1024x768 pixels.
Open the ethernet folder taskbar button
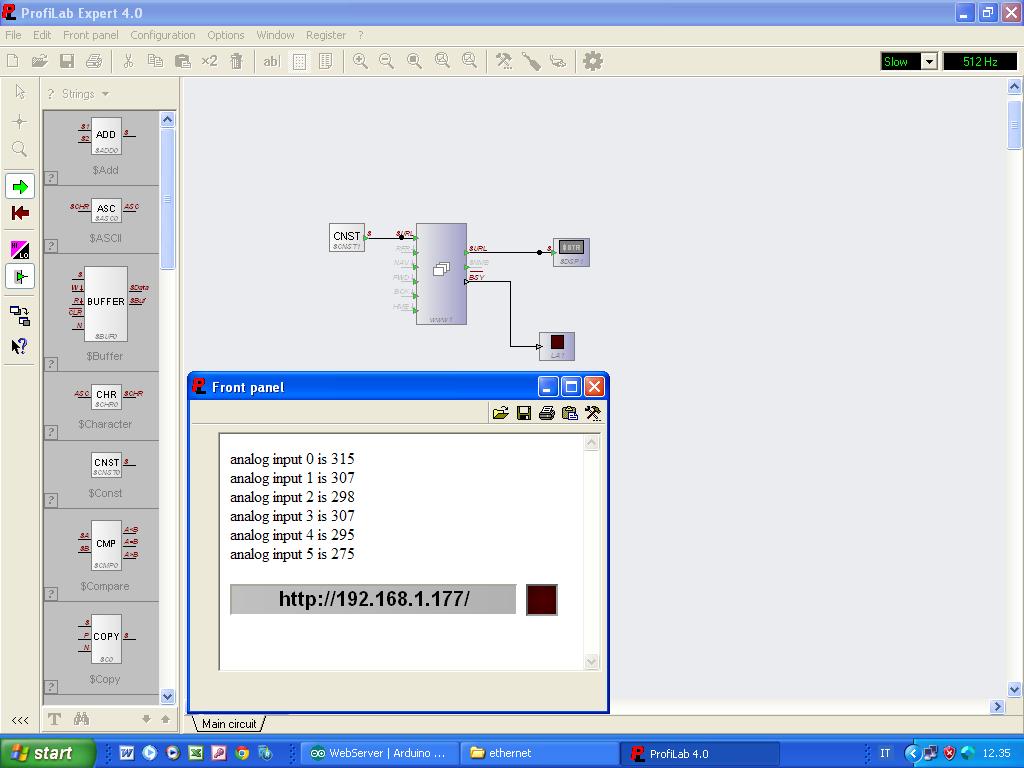tap(539, 753)
